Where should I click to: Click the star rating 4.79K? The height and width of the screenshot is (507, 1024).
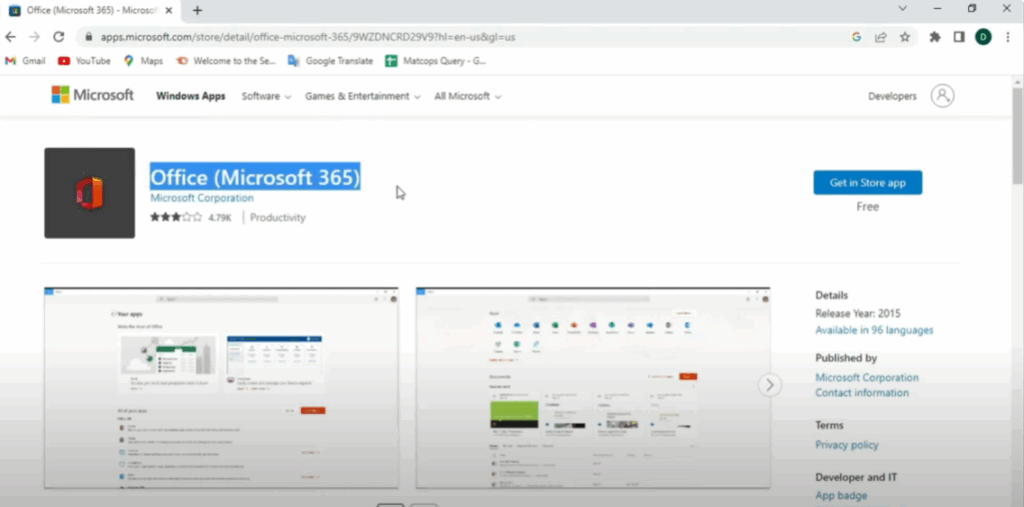coord(191,218)
